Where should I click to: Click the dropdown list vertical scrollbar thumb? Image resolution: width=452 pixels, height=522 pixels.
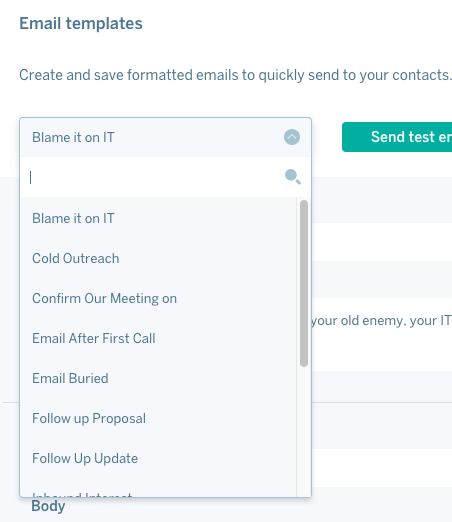304,283
